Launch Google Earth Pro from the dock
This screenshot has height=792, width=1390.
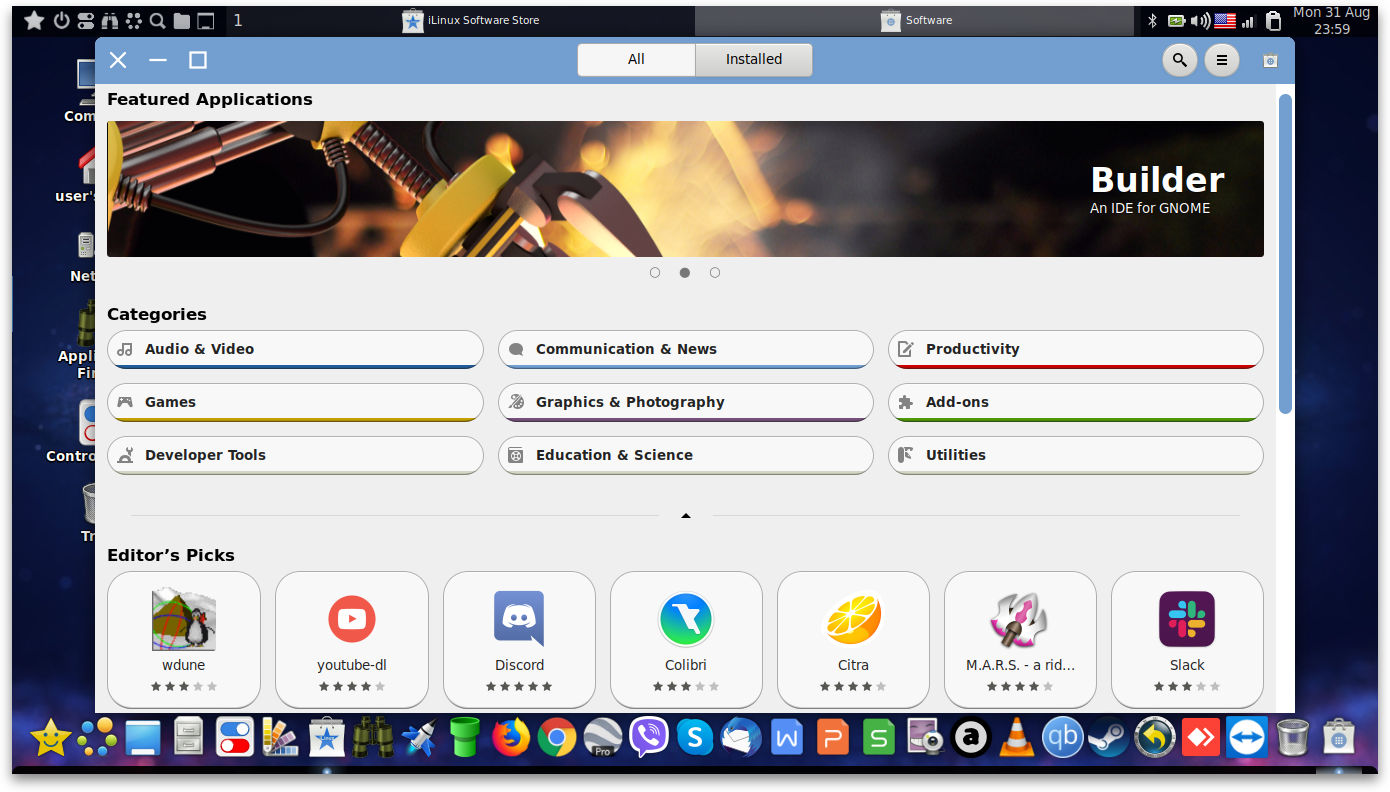[x=602, y=739]
